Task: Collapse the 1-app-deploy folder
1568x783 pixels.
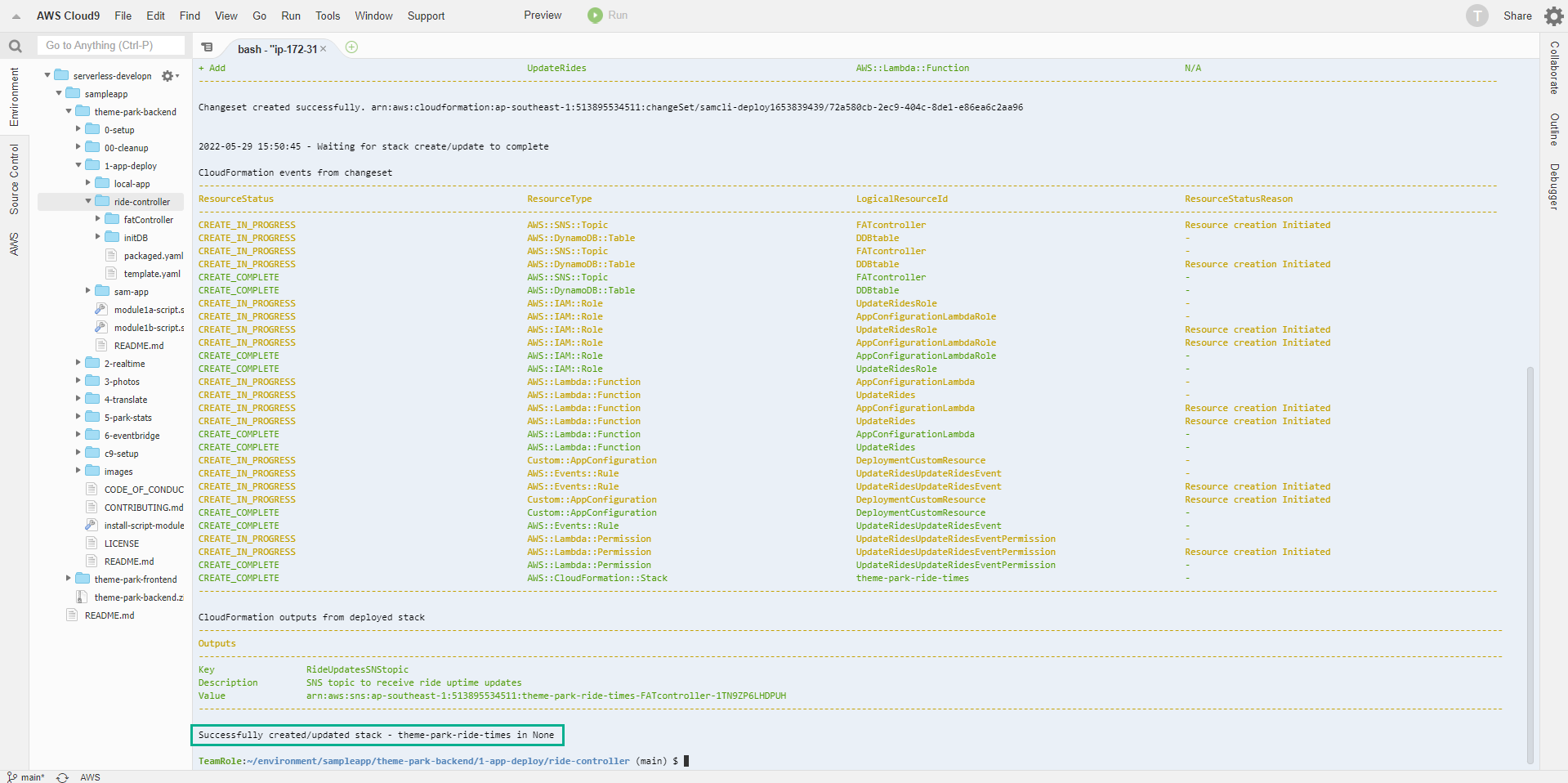Action: pyautogui.click(x=78, y=165)
